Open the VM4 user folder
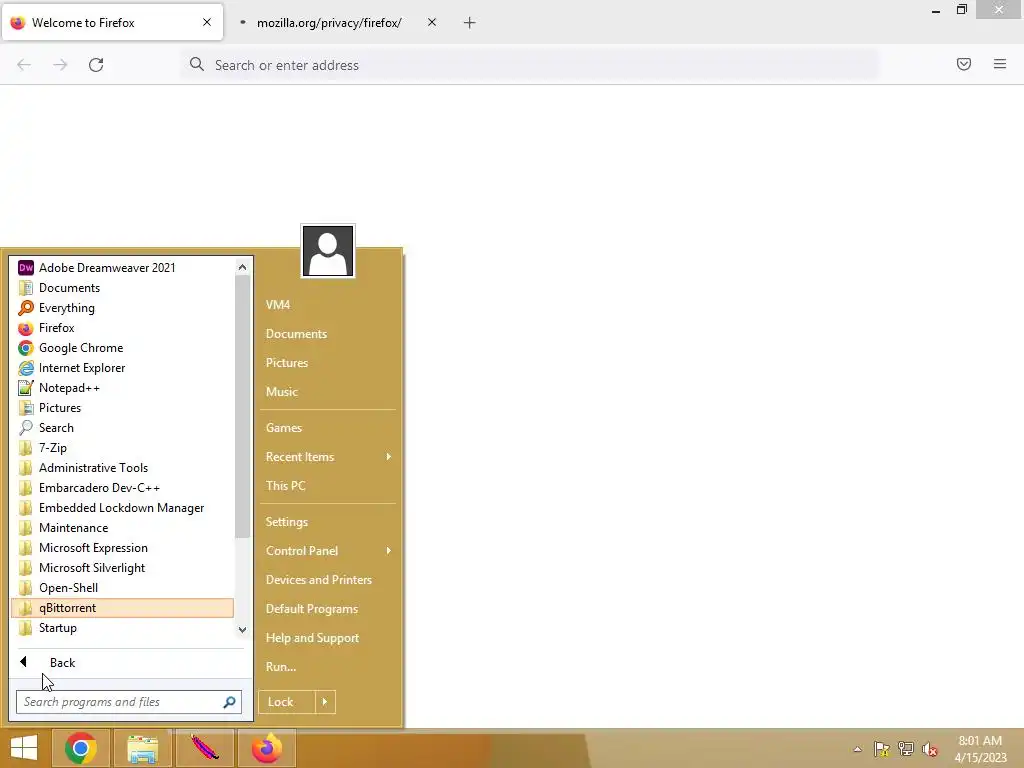1024x768 pixels. click(x=328, y=305)
